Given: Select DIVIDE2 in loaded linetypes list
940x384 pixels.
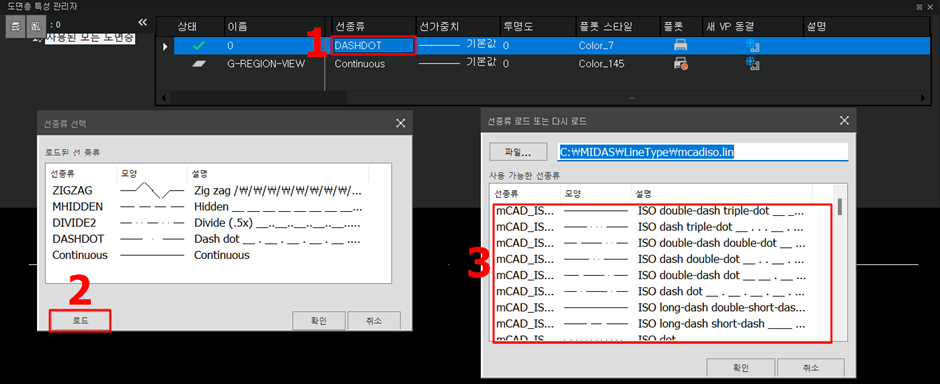Looking at the screenshot, I should click(207, 223).
